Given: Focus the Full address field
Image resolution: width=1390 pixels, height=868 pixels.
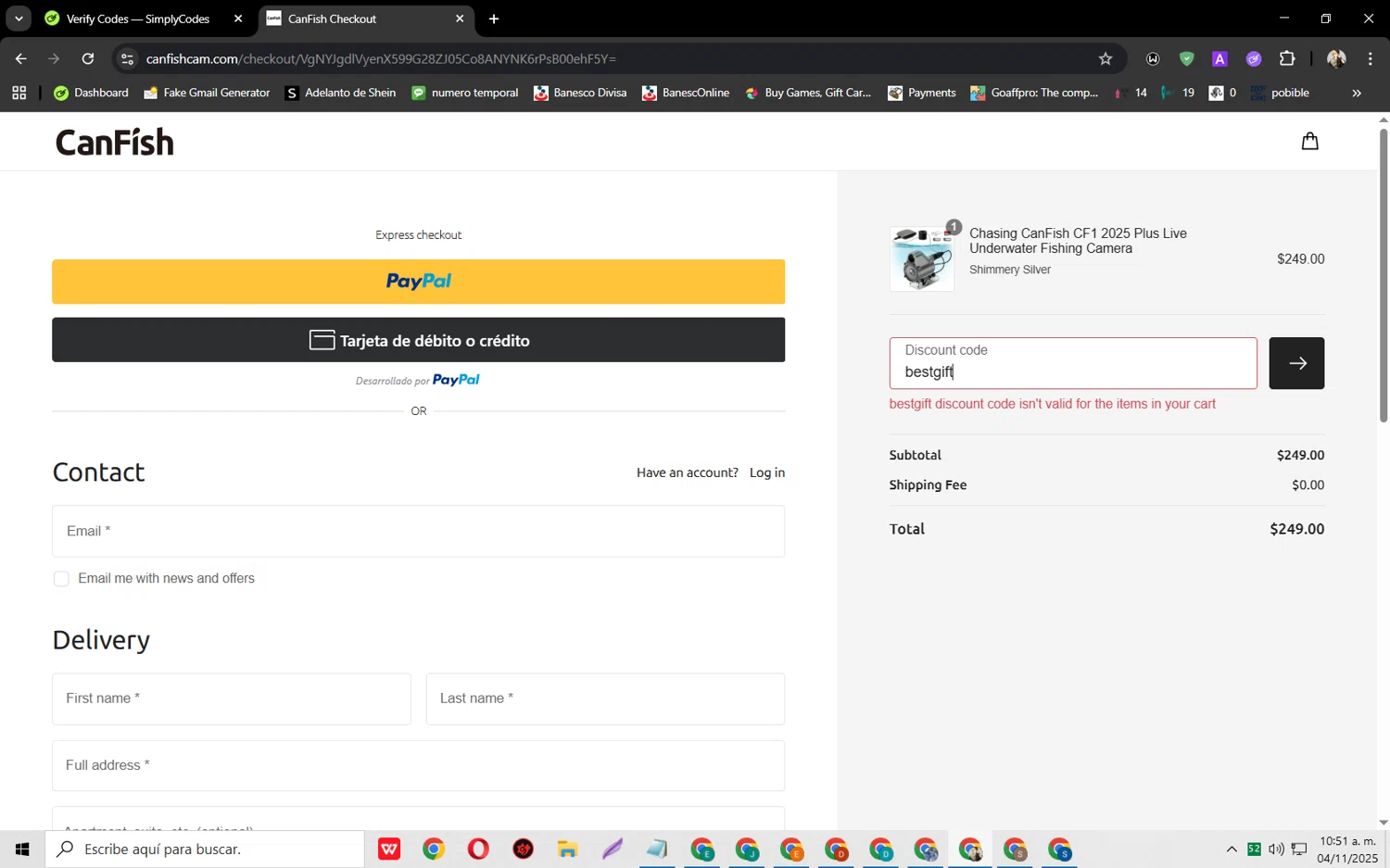Looking at the screenshot, I should pyautogui.click(x=418, y=765).
